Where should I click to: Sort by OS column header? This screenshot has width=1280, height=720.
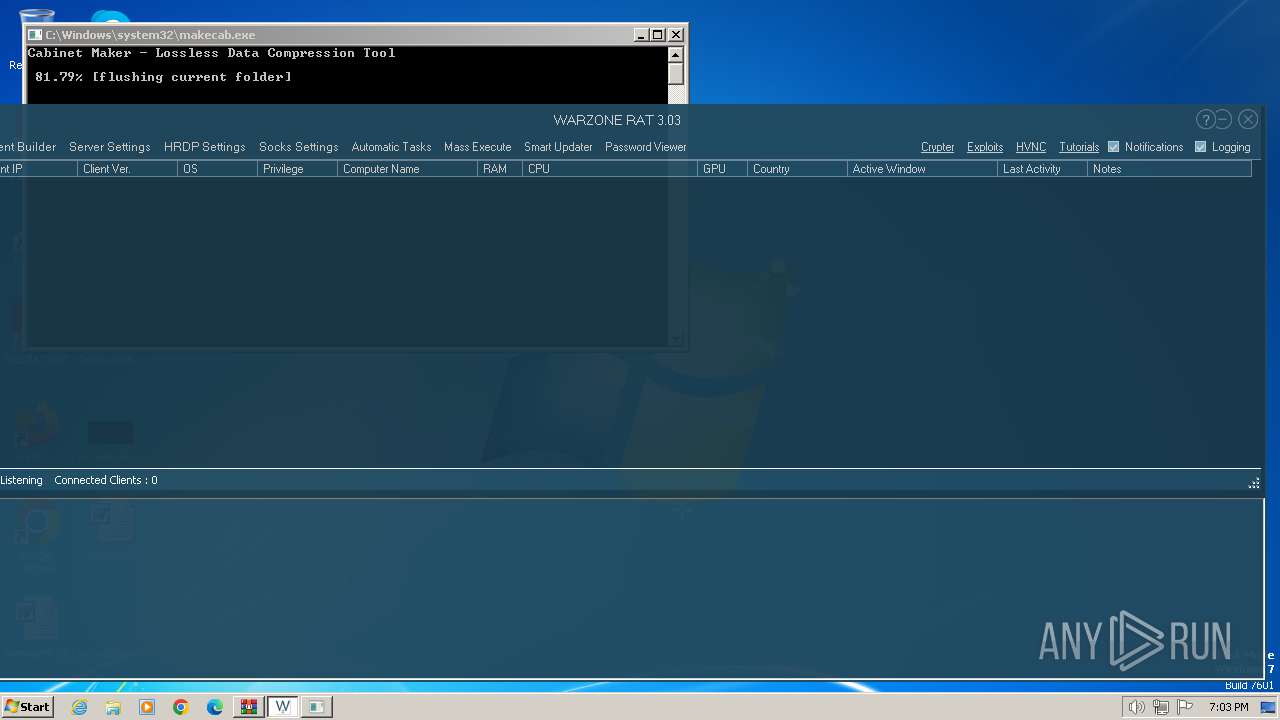[x=217, y=169]
